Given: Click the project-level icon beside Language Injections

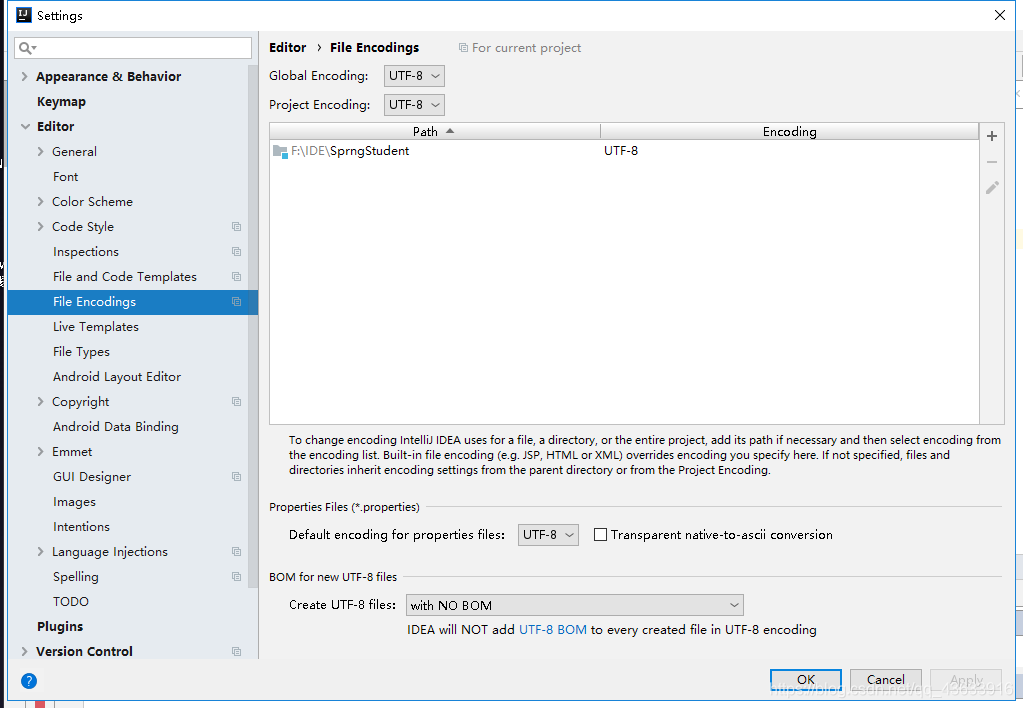Looking at the screenshot, I should coord(236,551).
